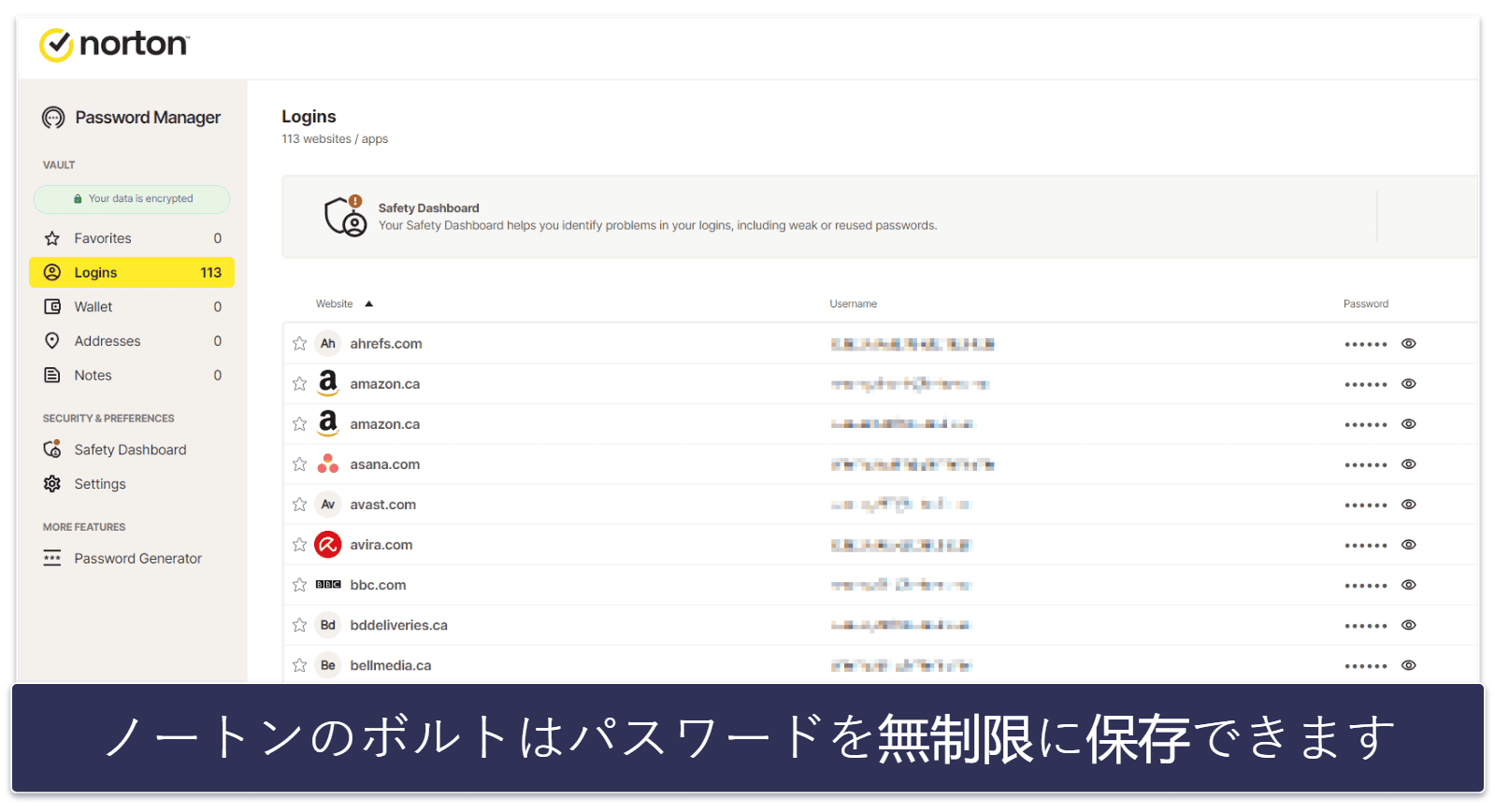Image resolution: width=1495 pixels, height=812 pixels.
Task: Click the Addresses pin icon
Action: 52,341
